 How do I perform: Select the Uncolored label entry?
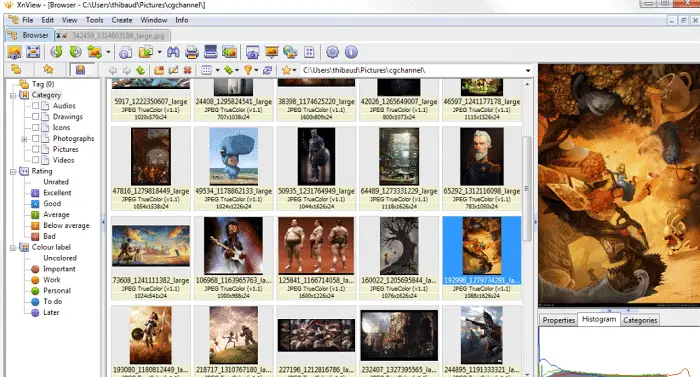60,258
